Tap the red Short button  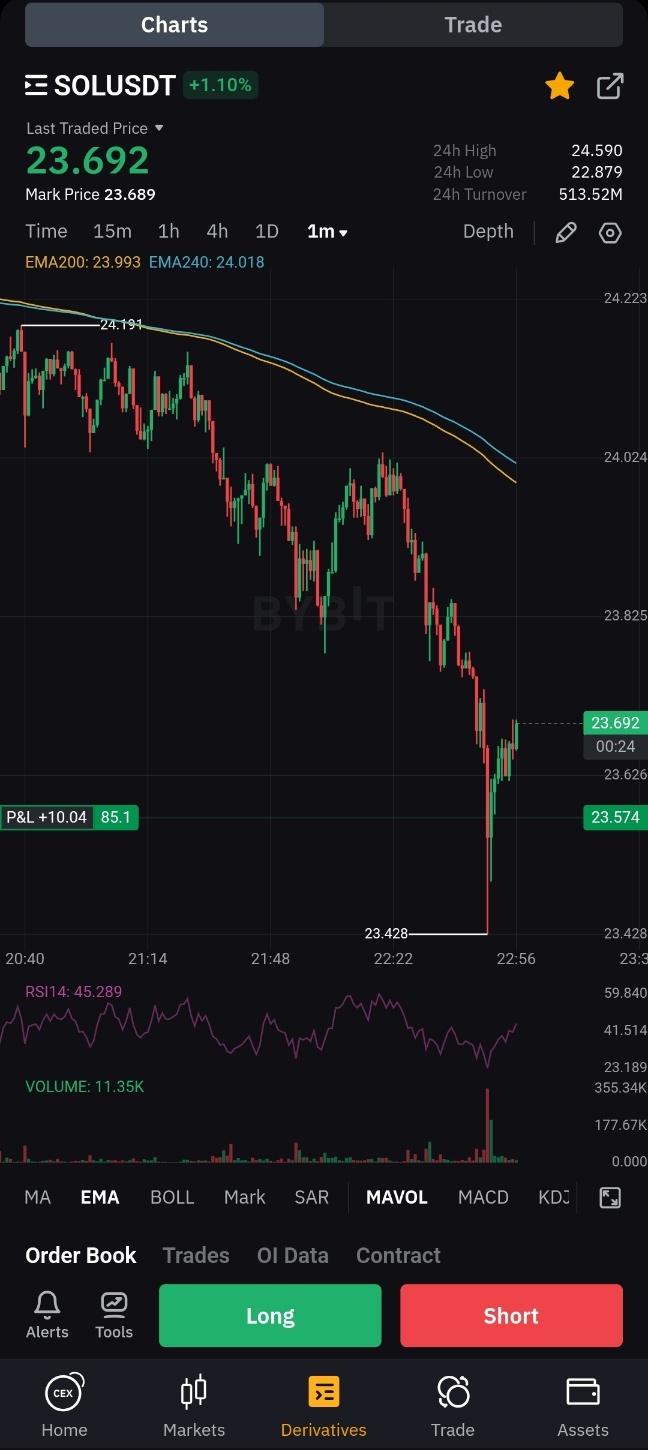(511, 1316)
